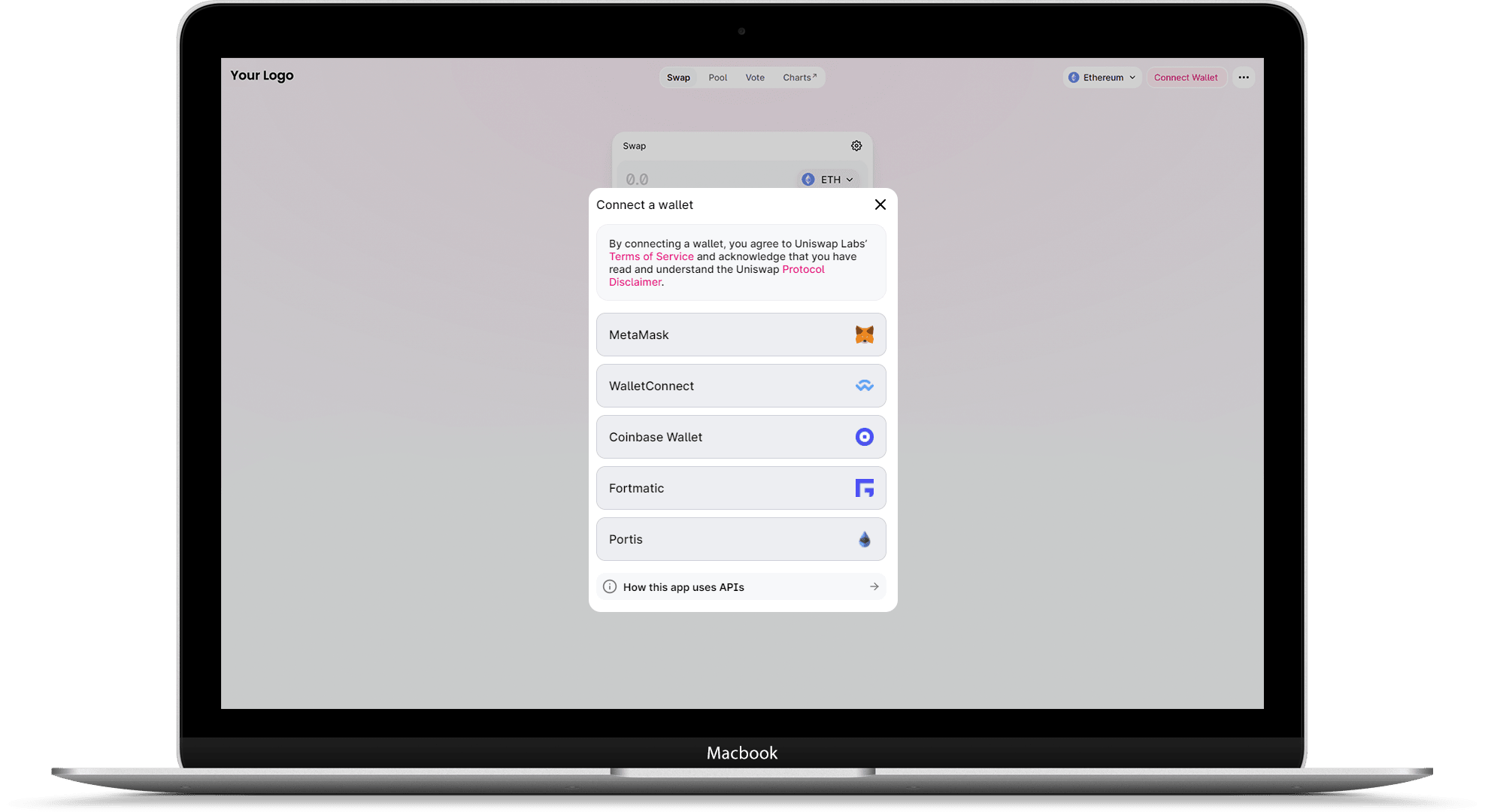Screen dimensions: 1485x812
Task: Click How this app uses APIs
Action: (742, 587)
